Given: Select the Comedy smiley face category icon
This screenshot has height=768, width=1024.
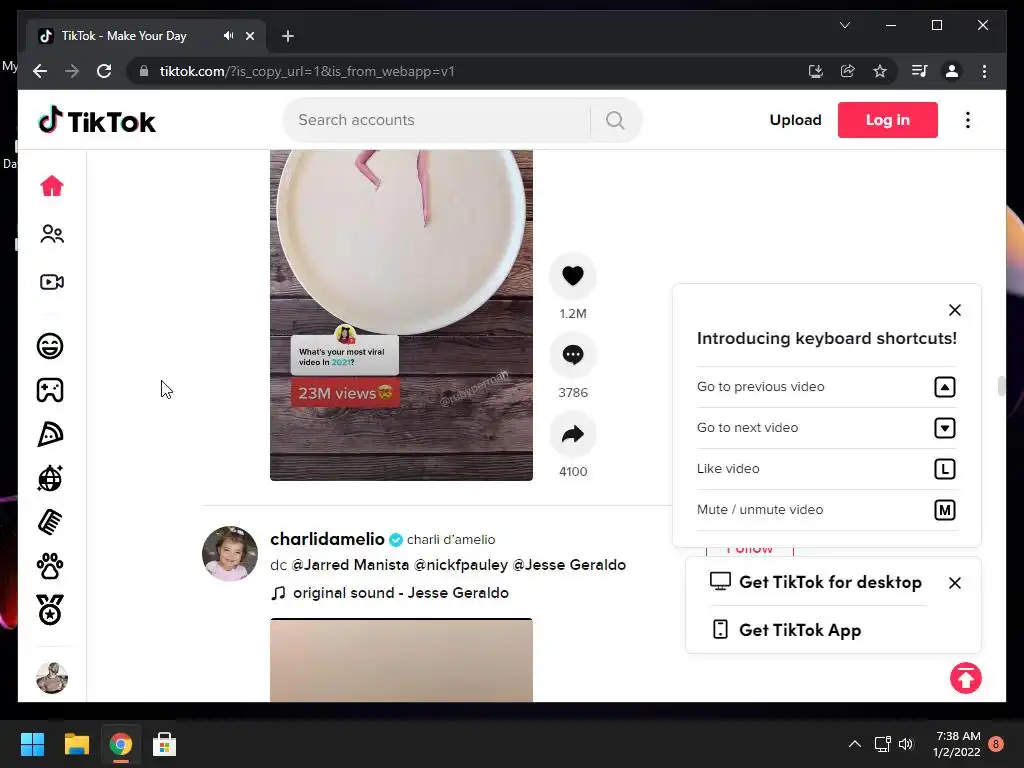Looking at the screenshot, I should [x=50, y=345].
